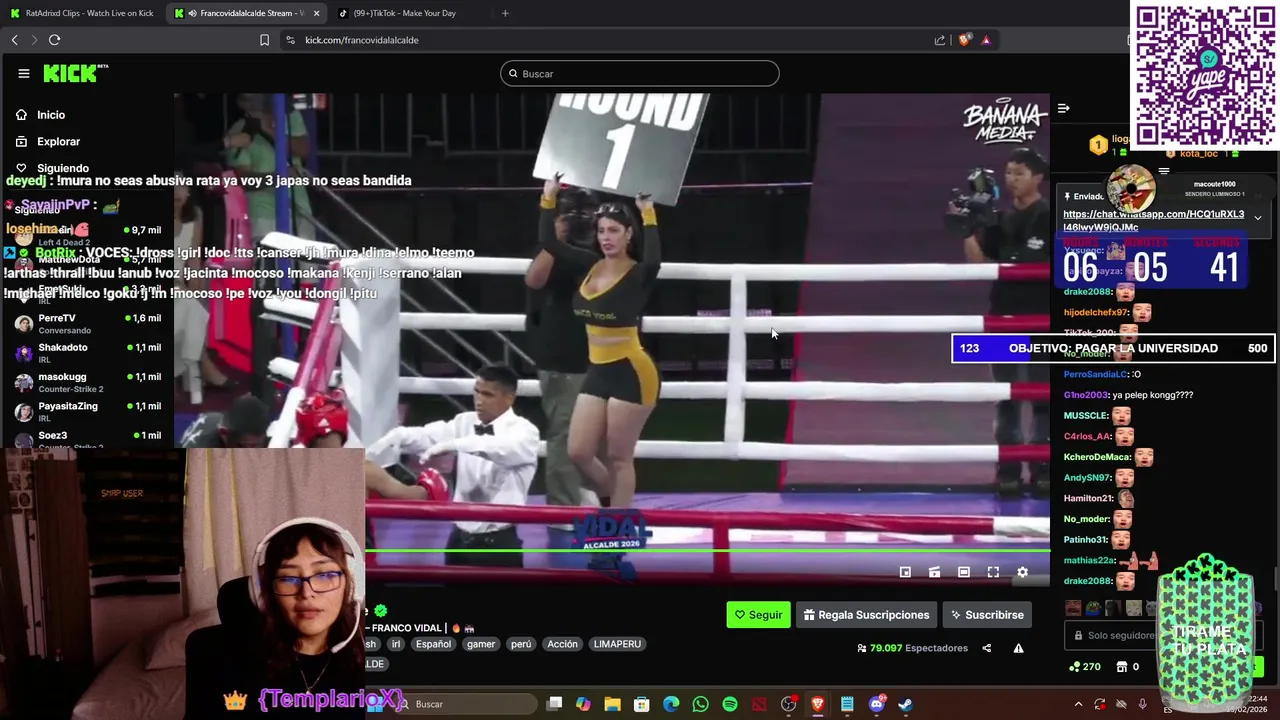This screenshot has width=1280, height=720.
Task: Toggle mini player mode
Action: [x=905, y=572]
